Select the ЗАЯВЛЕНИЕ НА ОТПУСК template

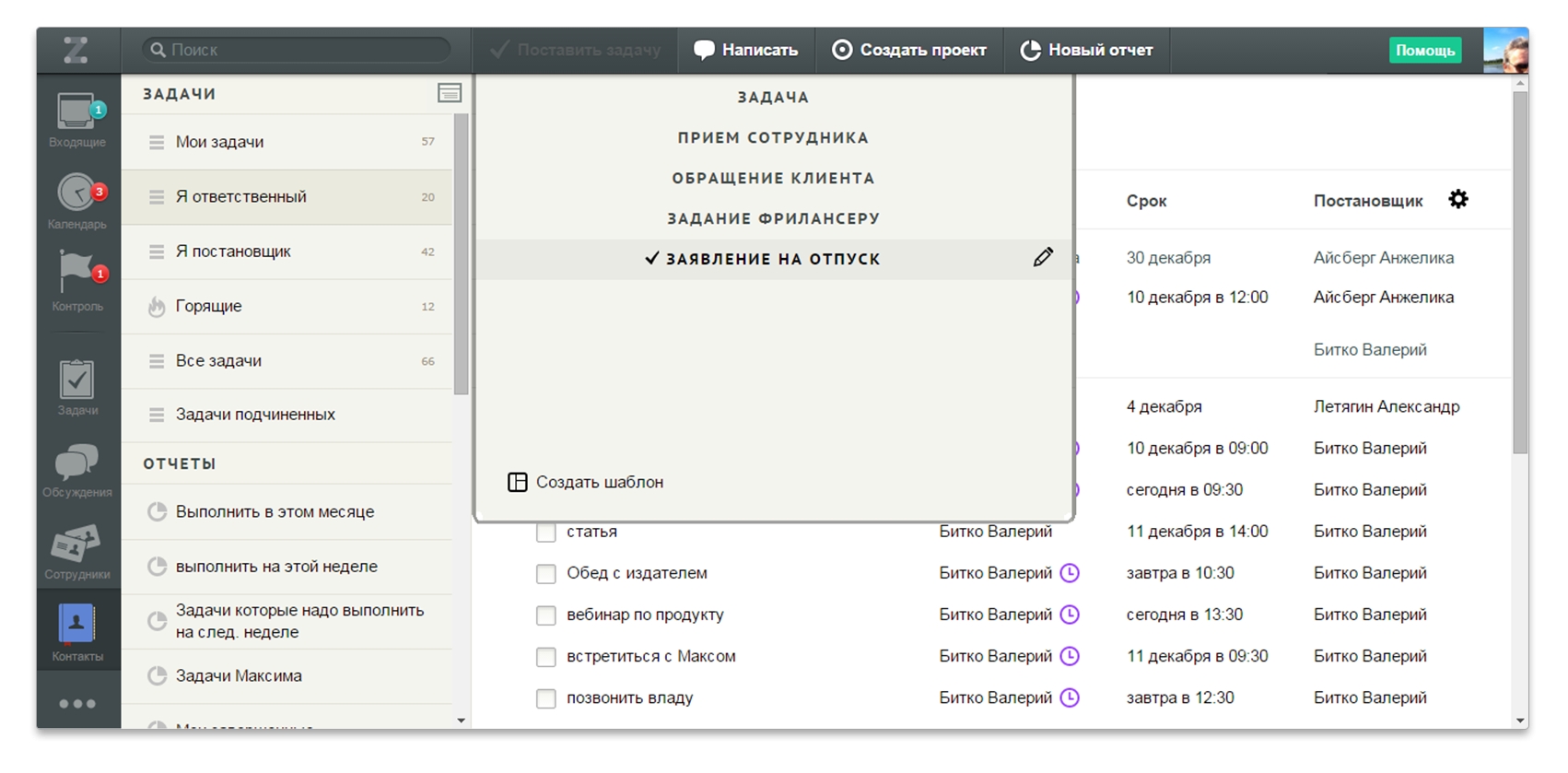(x=773, y=259)
